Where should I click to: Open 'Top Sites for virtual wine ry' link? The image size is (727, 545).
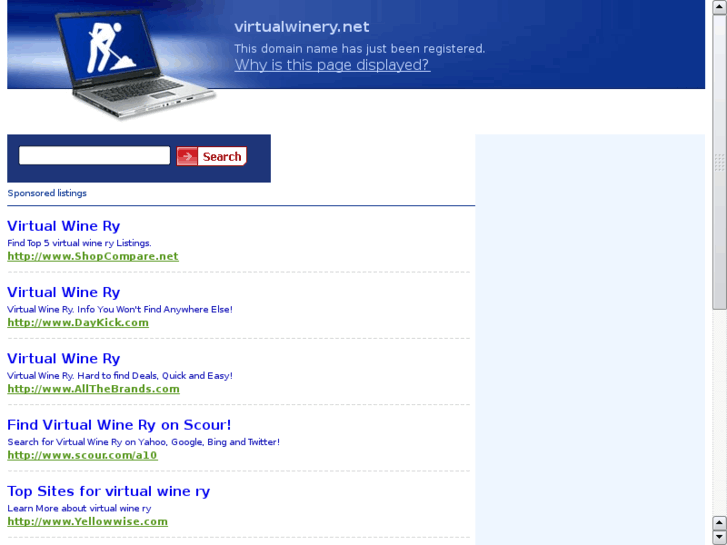(108, 491)
